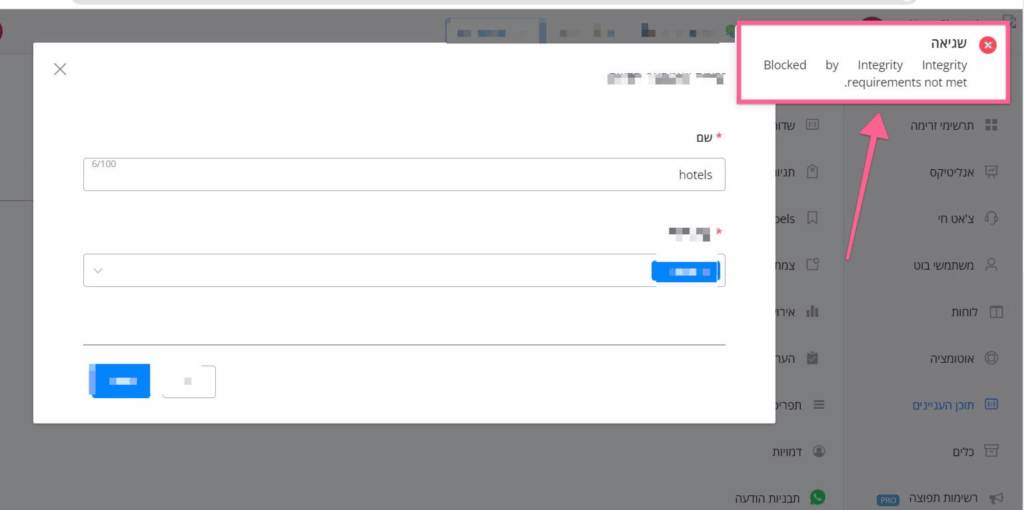Click the אנליטיקס presentation icon
1024x510 pixels.
[991, 172]
